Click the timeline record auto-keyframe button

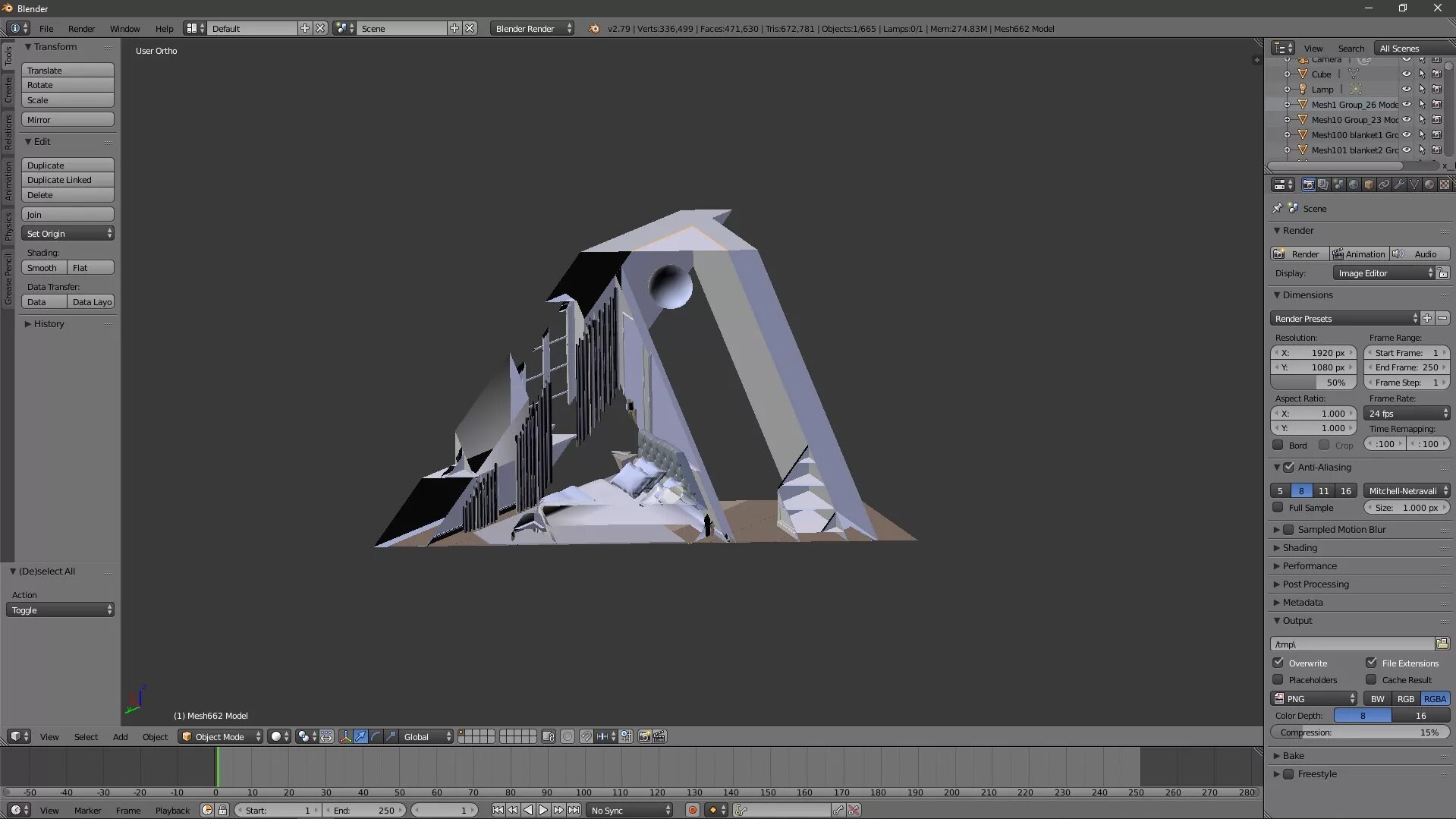[692, 810]
